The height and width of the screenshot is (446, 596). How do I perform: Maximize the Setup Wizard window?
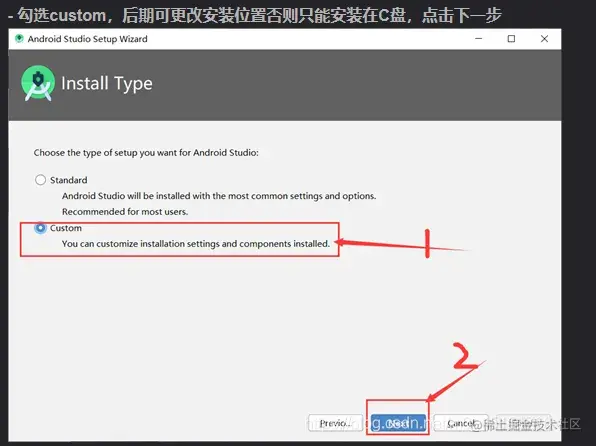[511, 39]
